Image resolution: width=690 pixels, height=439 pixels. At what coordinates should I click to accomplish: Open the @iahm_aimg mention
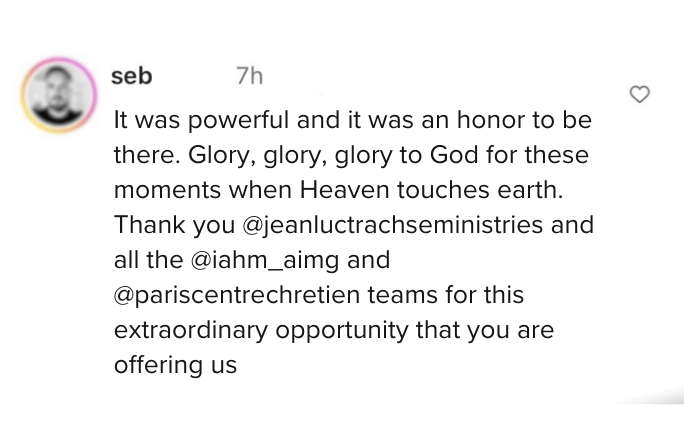point(265,260)
